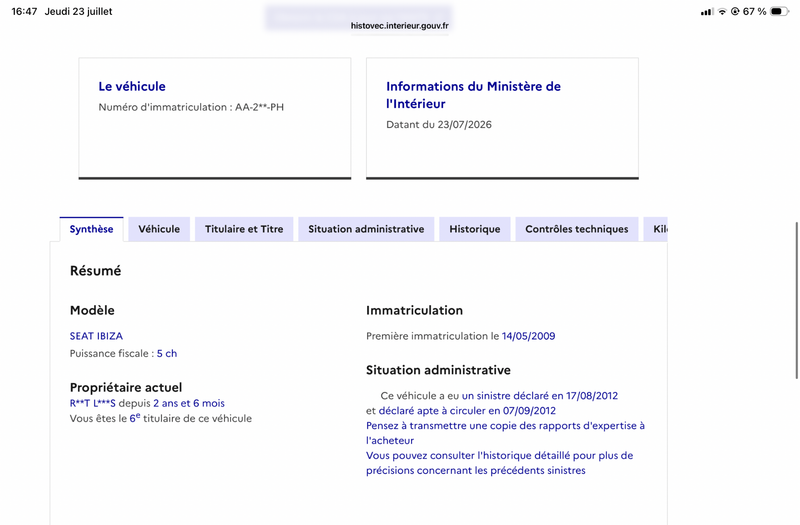This screenshot has height=525, width=800.
Task: Click Vous pouvez consulter l'historique détaillé text
Action: pyautogui.click(x=499, y=463)
